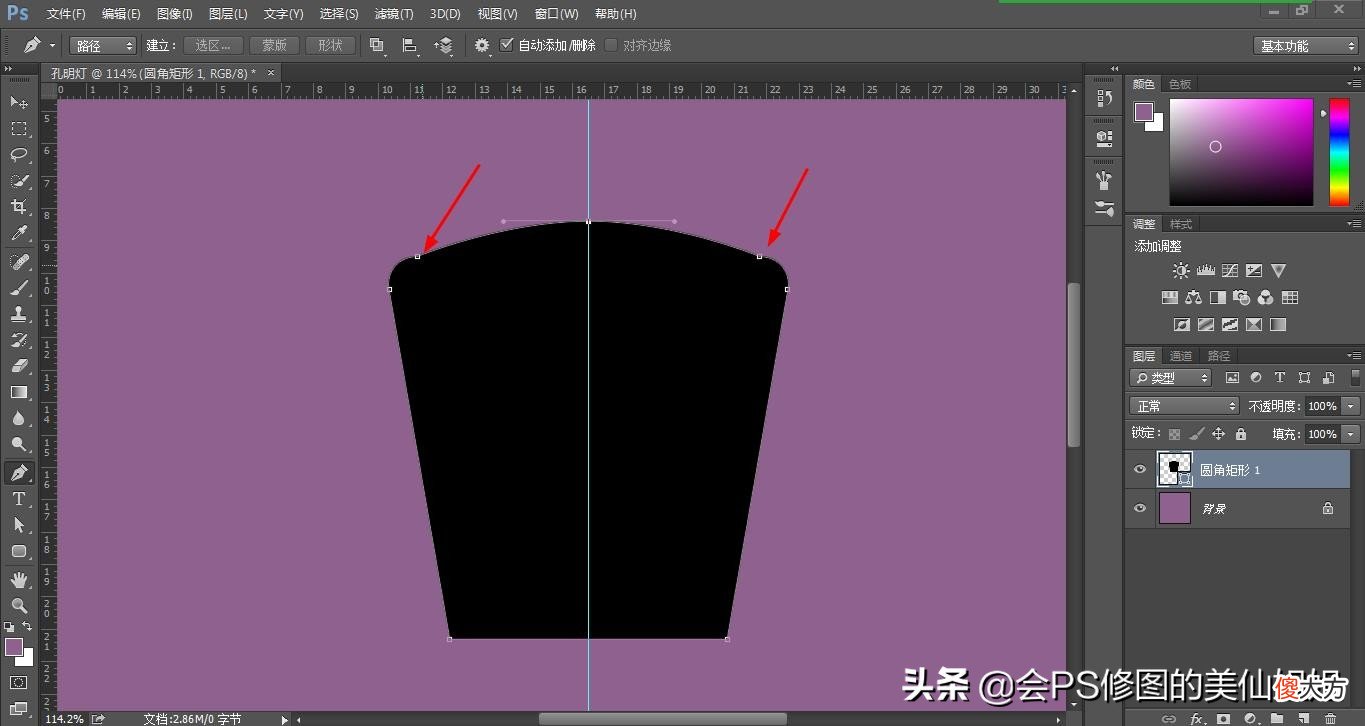Add Color Balance adjustment icon
The height and width of the screenshot is (726, 1365).
1193,298
